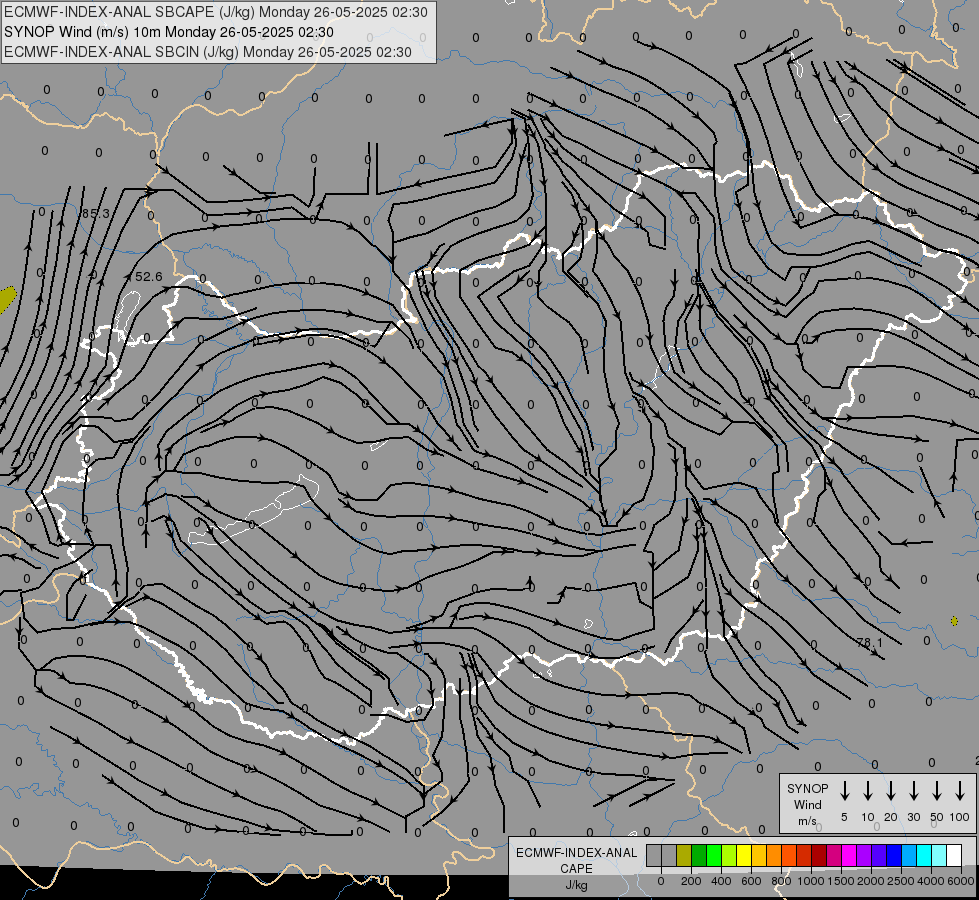The height and width of the screenshot is (900, 979).
Task: Click the SYNOP Wind 10m title line
Action: pyautogui.click(x=169, y=32)
